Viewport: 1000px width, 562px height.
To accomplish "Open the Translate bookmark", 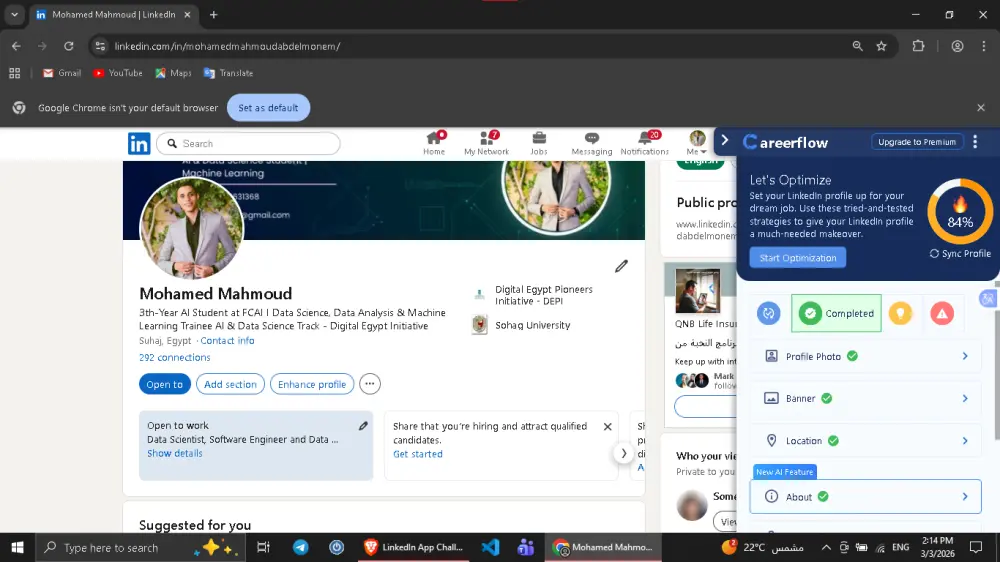I will pyautogui.click(x=228, y=73).
